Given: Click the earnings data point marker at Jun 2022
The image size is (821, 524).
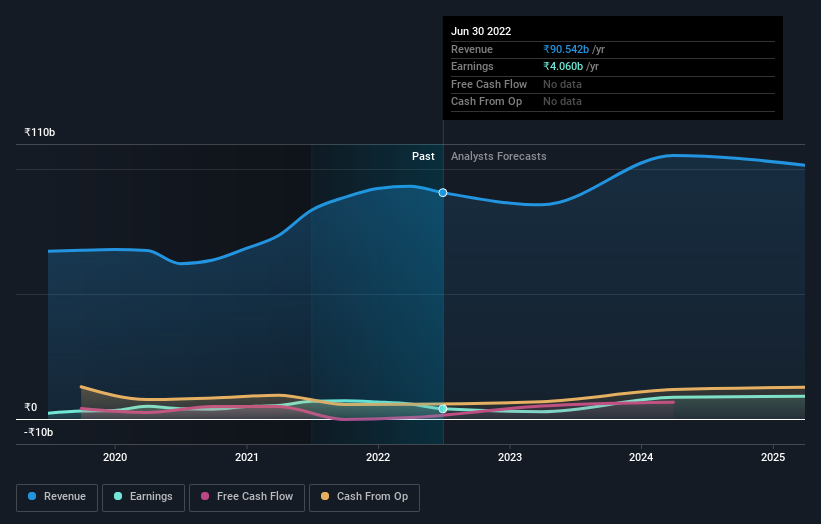Looking at the screenshot, I should [x=443, y=409].
